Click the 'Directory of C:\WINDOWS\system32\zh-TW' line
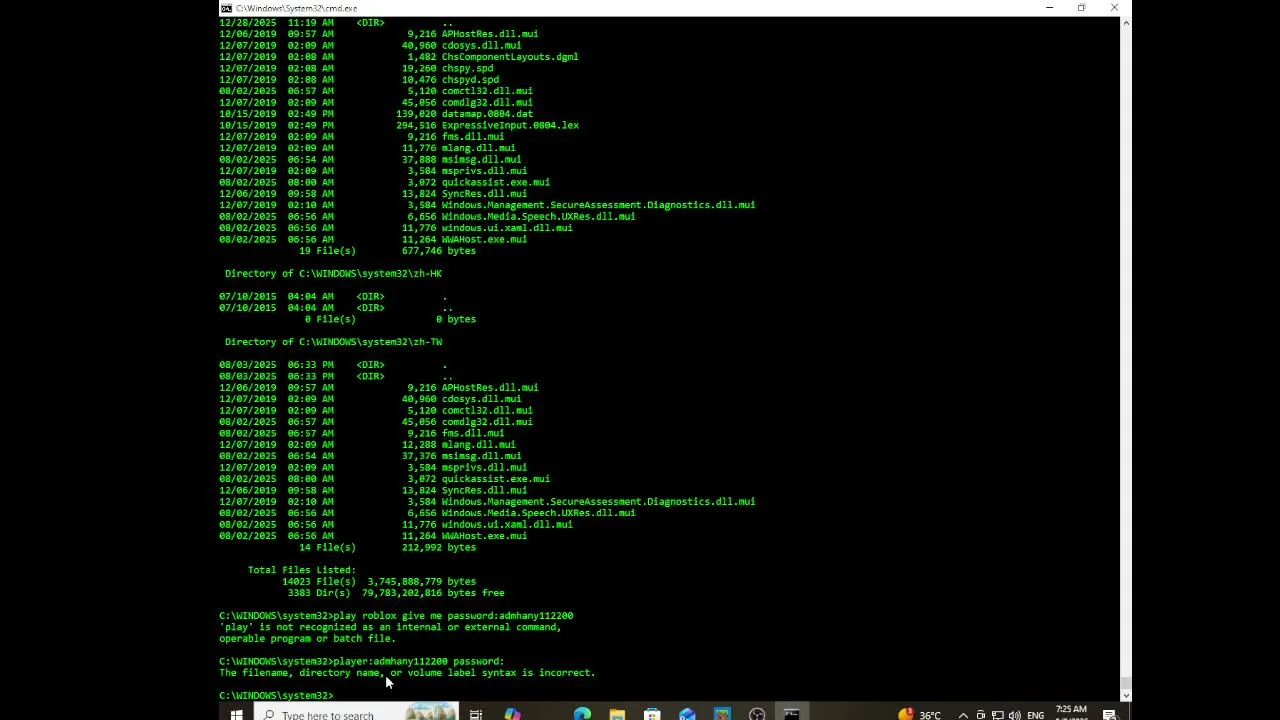Image resolution: width=1280 pixels, height=720 pixels. coord(333,342)
